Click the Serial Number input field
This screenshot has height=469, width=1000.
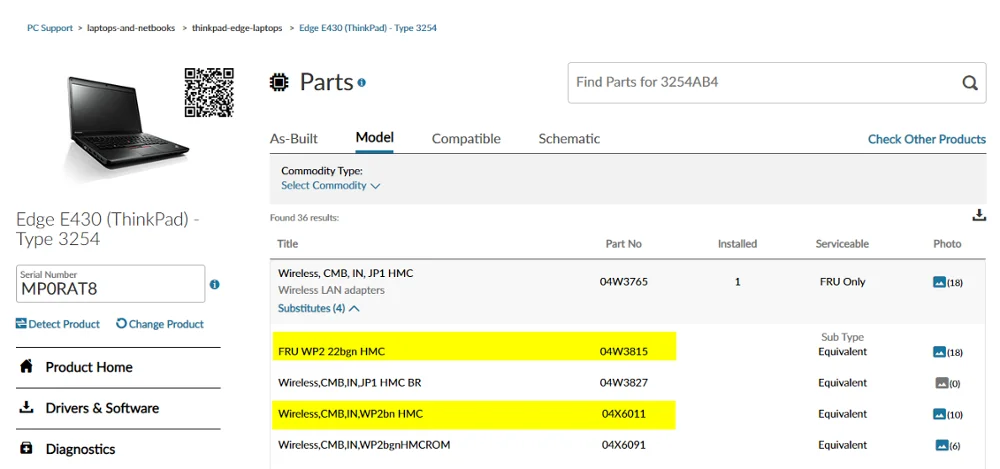pos(111,284)
